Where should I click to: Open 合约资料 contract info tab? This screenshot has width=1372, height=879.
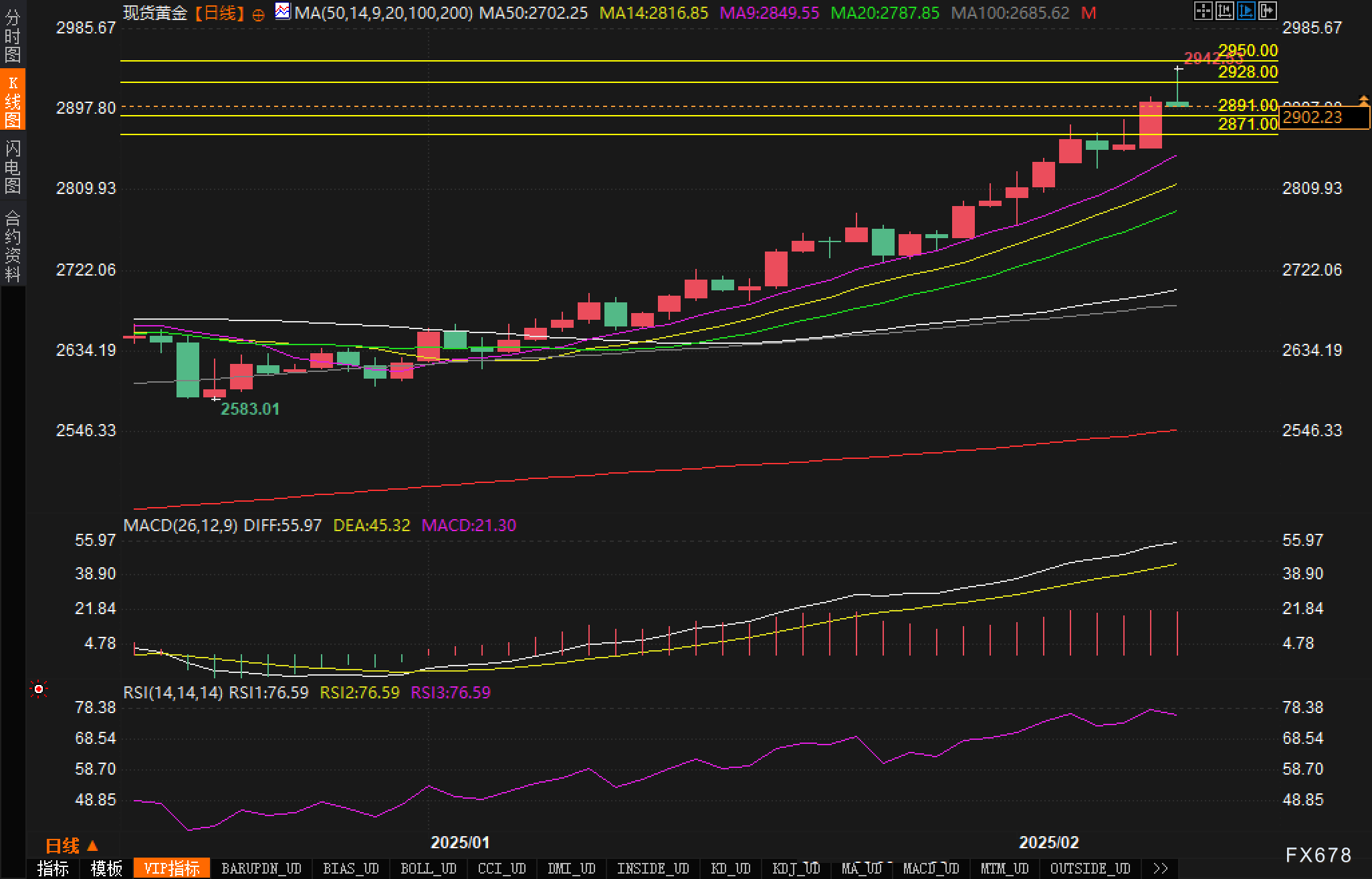point(13,246)
